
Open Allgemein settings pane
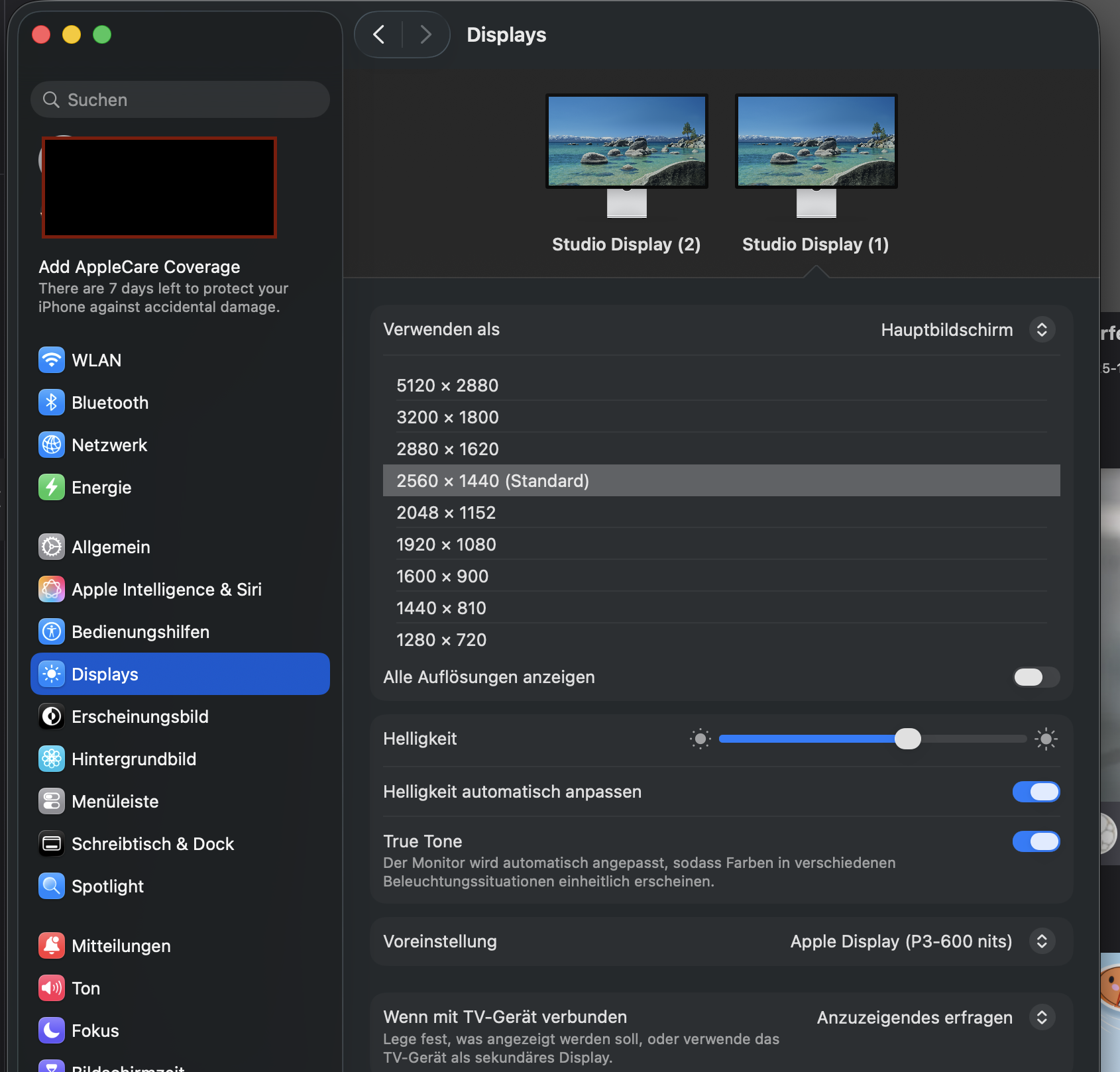click(x=180, y=547)
